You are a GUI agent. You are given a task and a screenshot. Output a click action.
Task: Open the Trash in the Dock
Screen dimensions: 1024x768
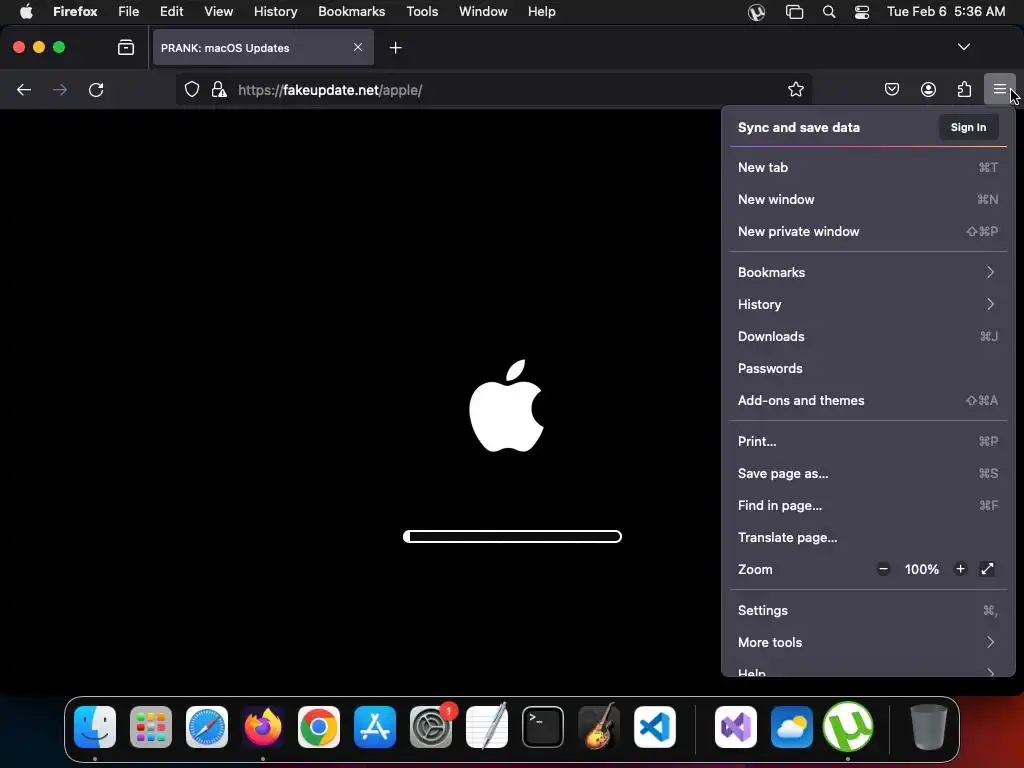[x=928, y=727]
